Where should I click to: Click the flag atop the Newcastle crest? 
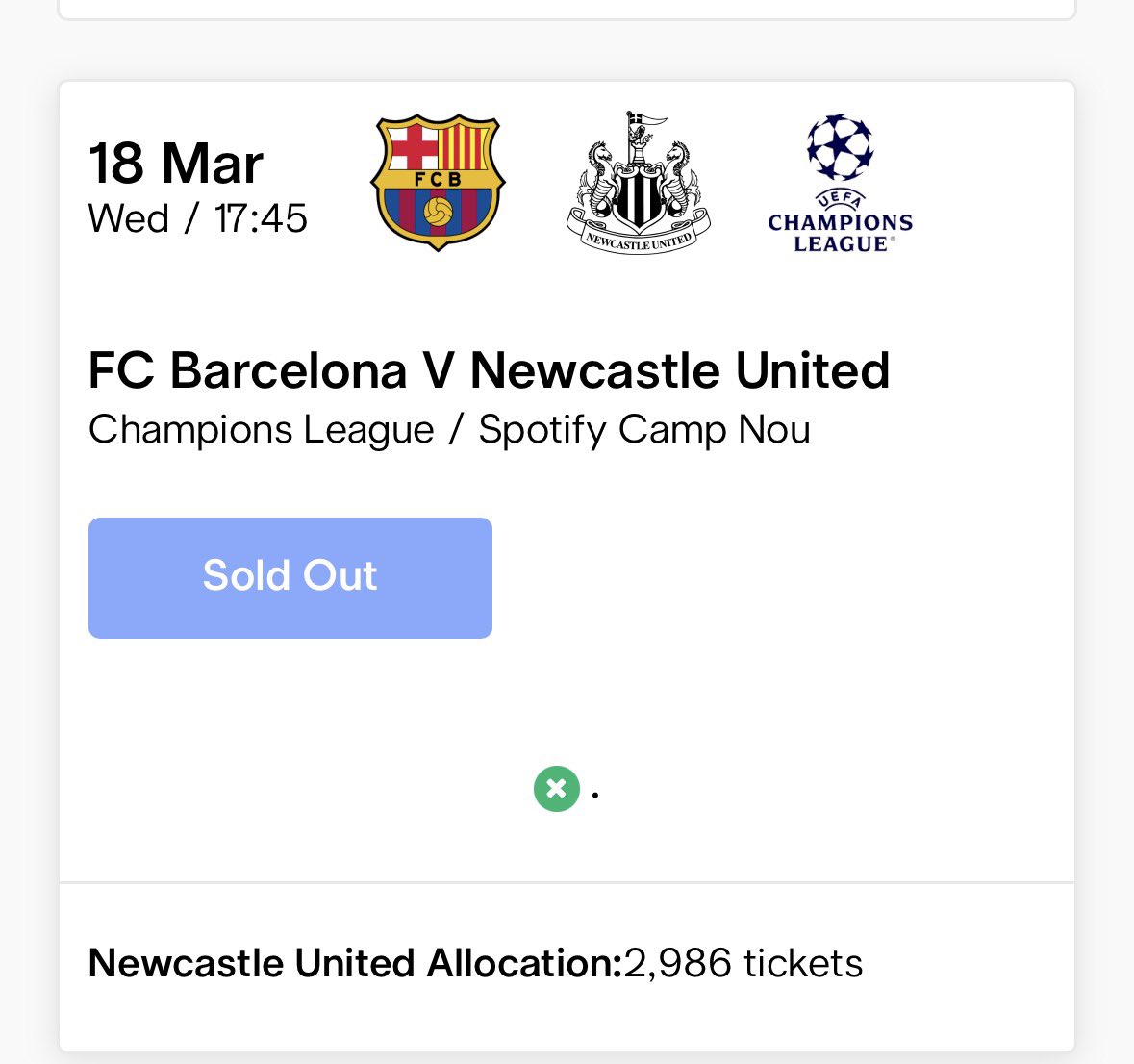(x=646, y=120)
